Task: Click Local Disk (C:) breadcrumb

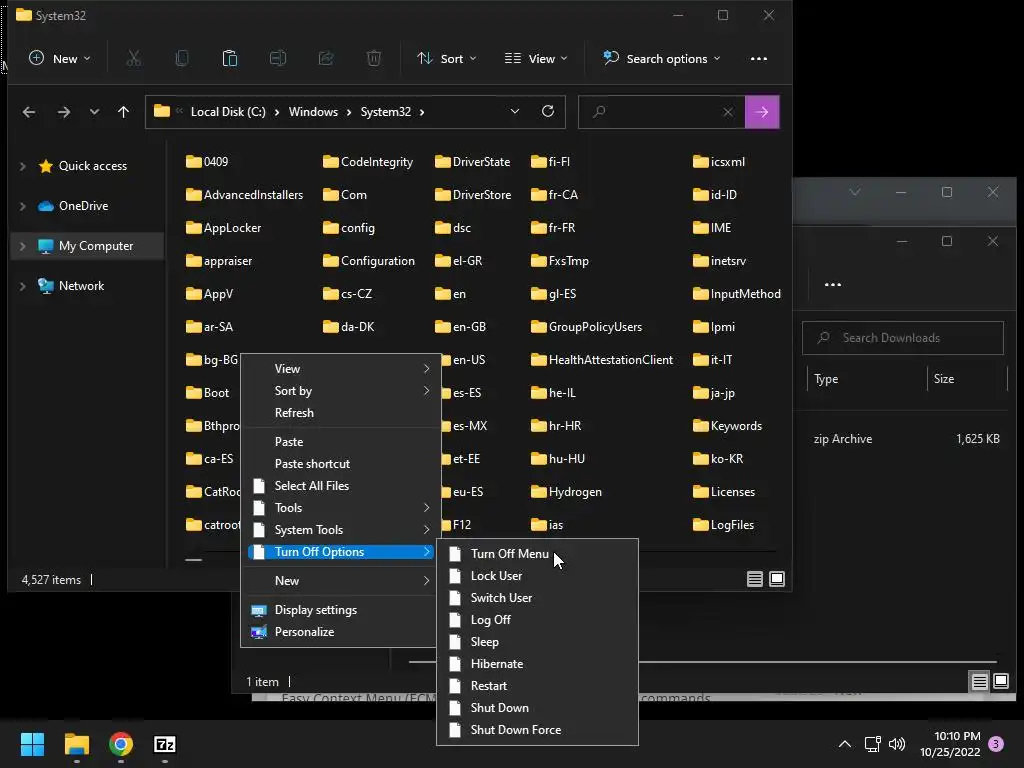Action: click(228, 112)
